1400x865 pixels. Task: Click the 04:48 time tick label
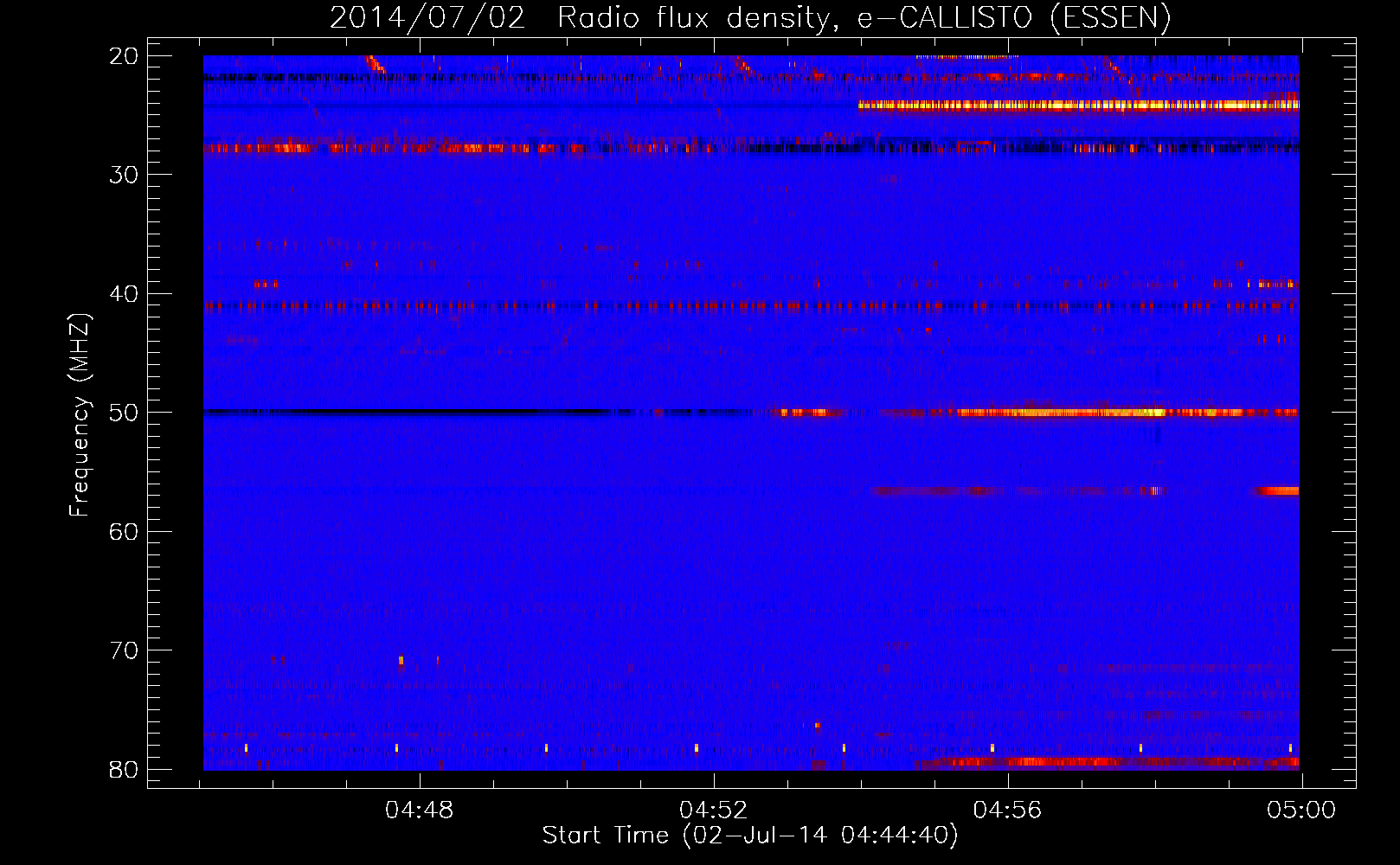pyautogui.click(x=420, y=811)
